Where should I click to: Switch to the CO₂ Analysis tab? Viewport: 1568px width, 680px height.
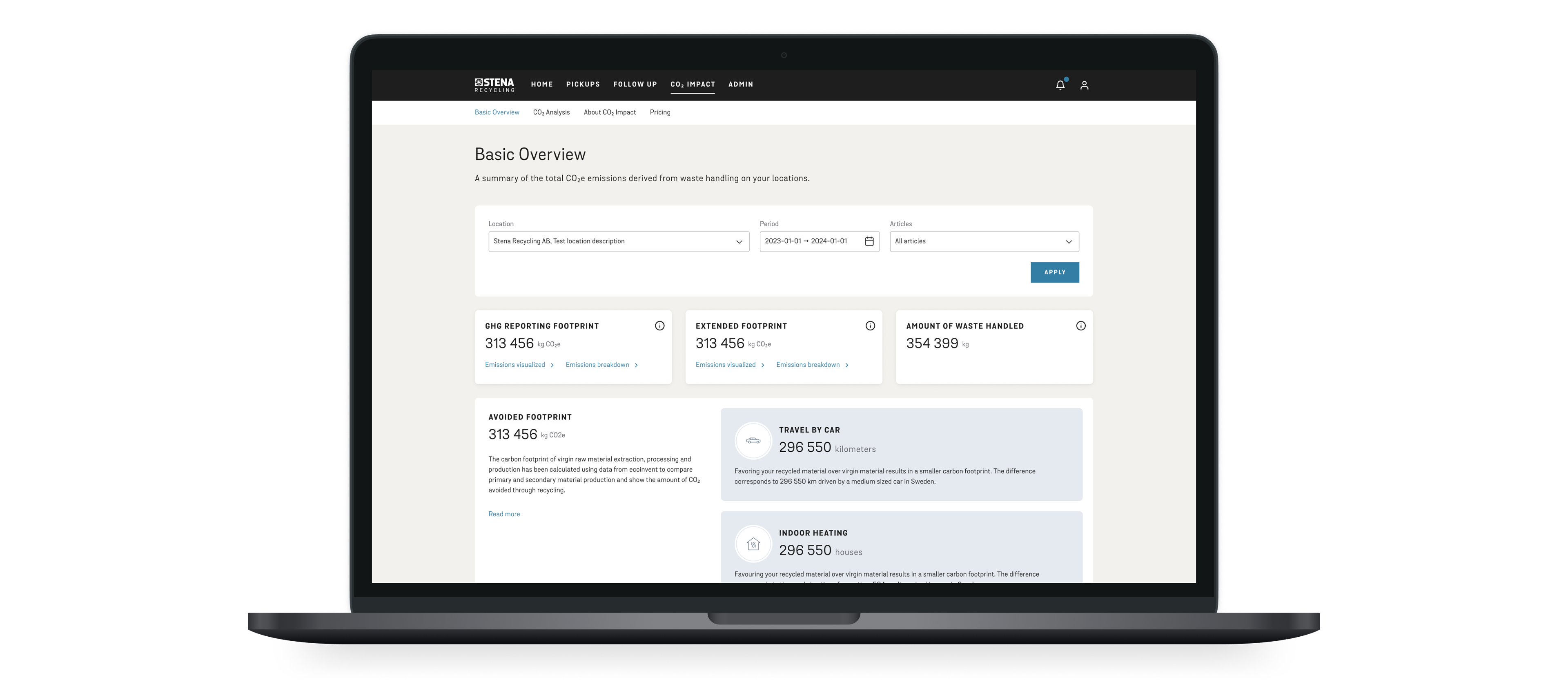coord(551,113)
